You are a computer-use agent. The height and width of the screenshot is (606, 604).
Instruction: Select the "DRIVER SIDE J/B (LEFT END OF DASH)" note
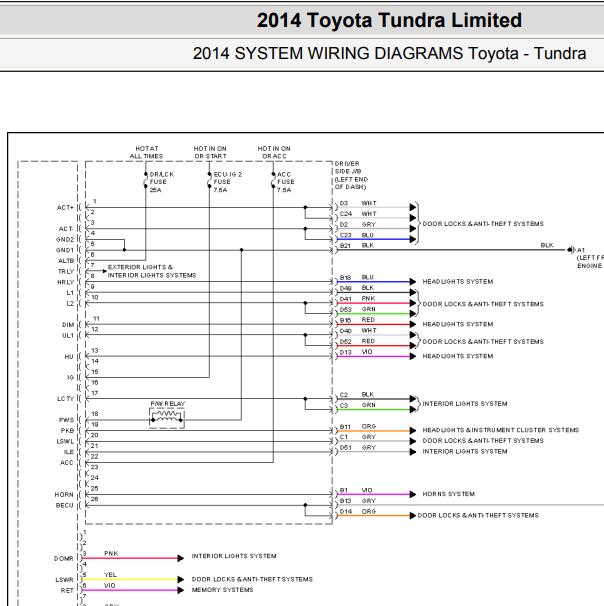point(351,175)
